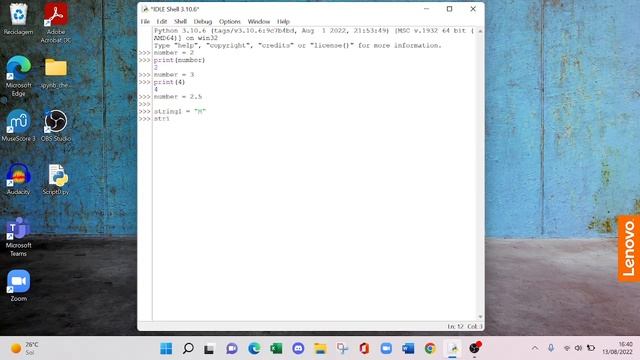Open OBS Studio from the taskbar
The image size is (640, 360).
click(x=474, y=348)
